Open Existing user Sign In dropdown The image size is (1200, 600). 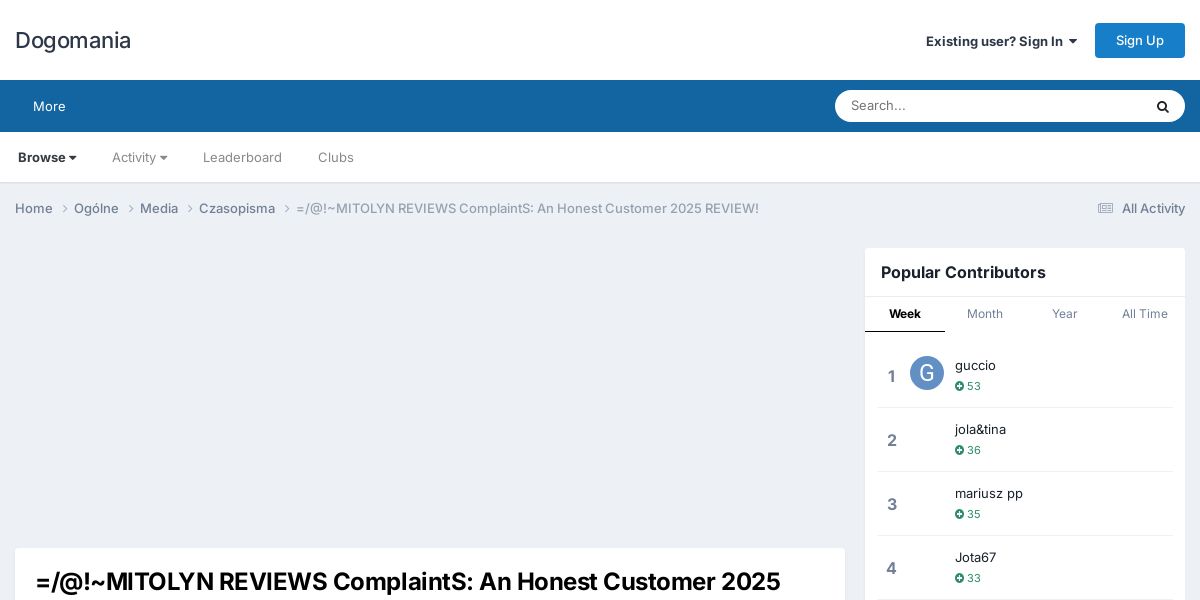[1001, 41]
